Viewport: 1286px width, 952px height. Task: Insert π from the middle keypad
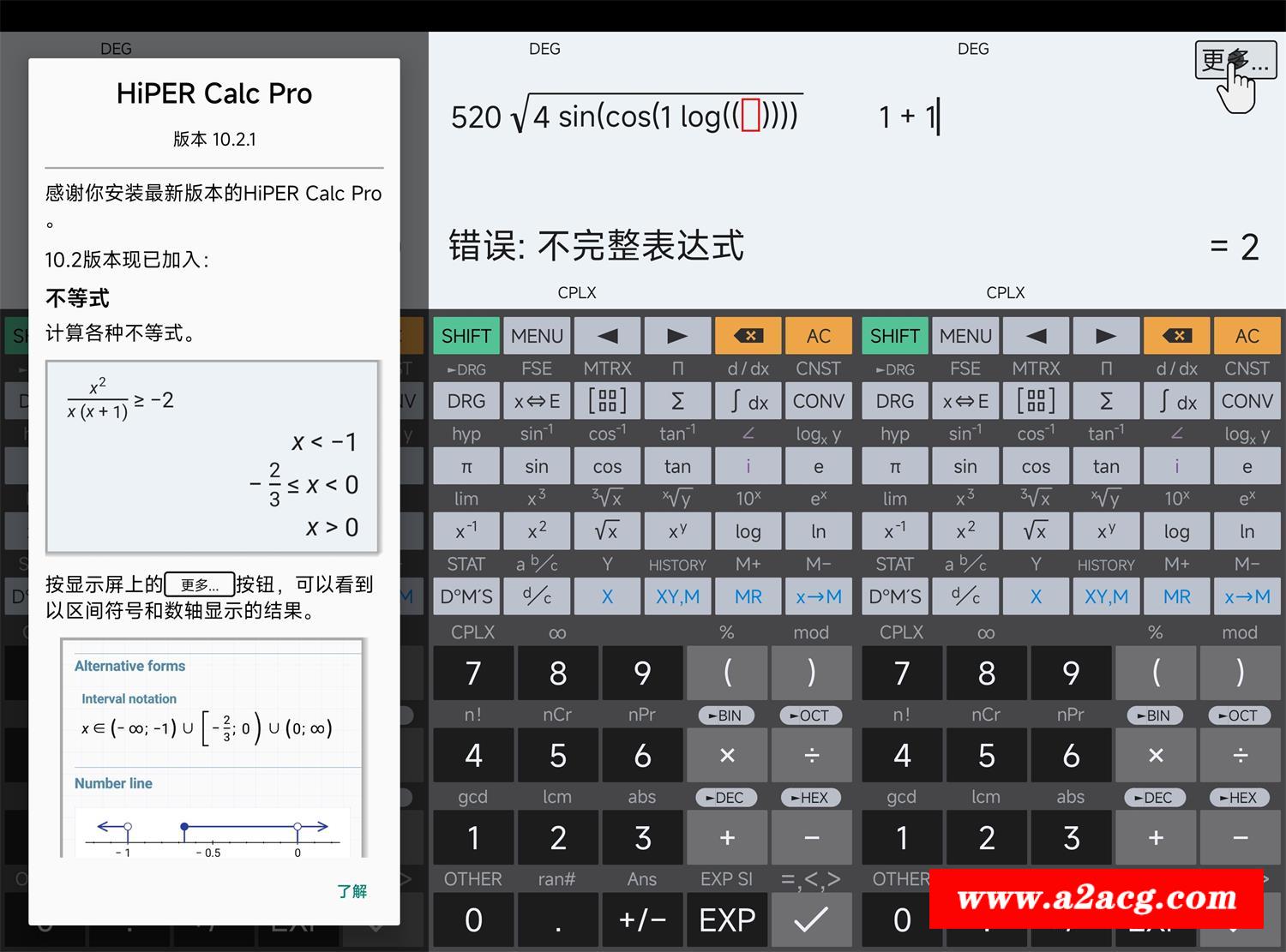(466, 466)
